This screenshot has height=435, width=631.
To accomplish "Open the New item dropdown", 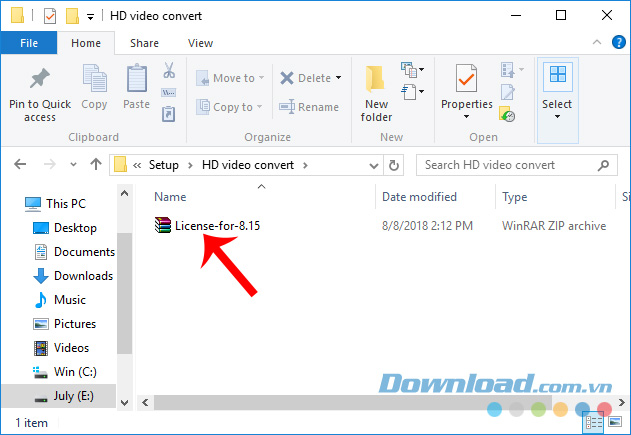I will point(412,70).
